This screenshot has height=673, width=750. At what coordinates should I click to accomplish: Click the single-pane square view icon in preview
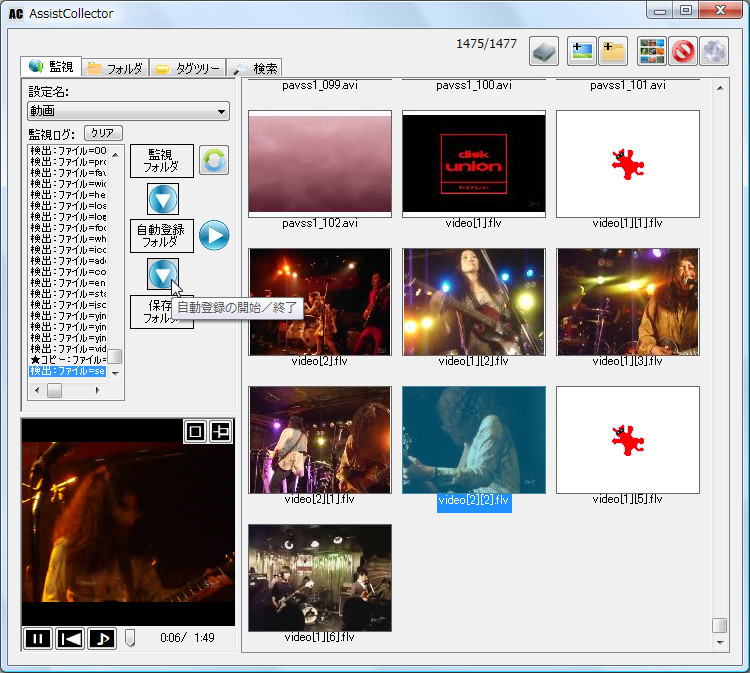pos(195,431)
